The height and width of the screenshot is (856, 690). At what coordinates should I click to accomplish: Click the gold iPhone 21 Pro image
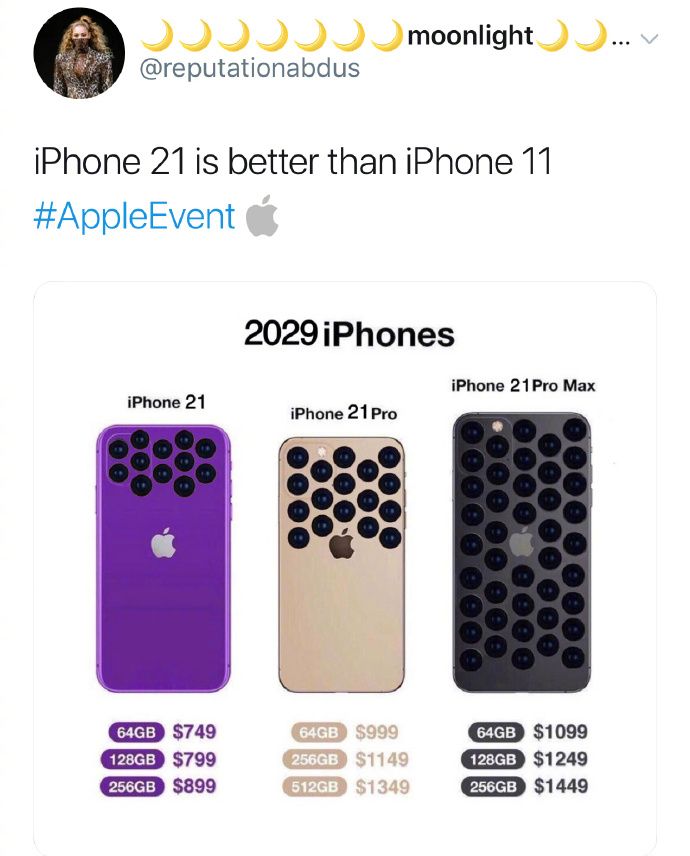click(x=342, y=564)
